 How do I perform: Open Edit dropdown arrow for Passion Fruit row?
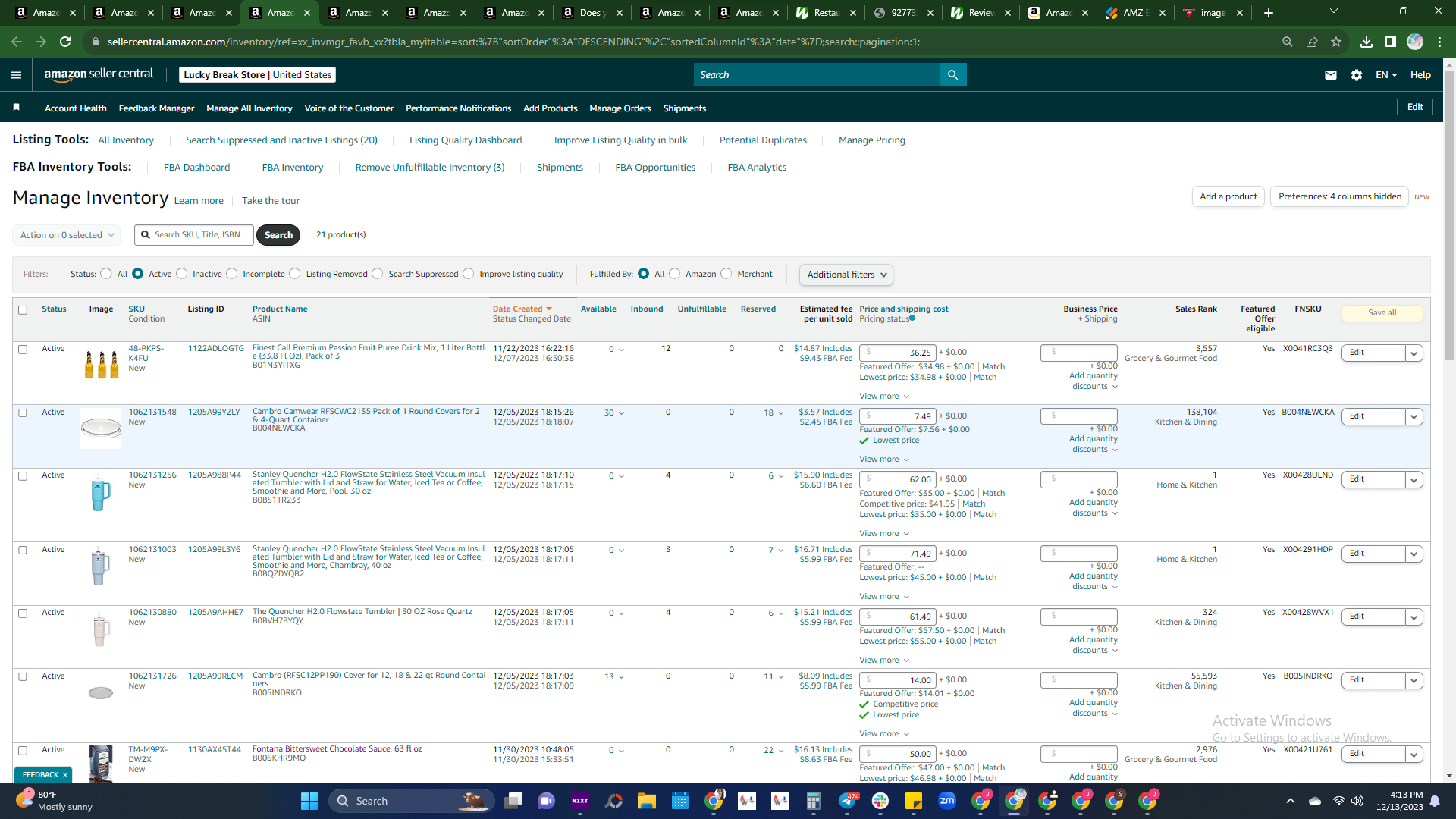(1414, 353)
